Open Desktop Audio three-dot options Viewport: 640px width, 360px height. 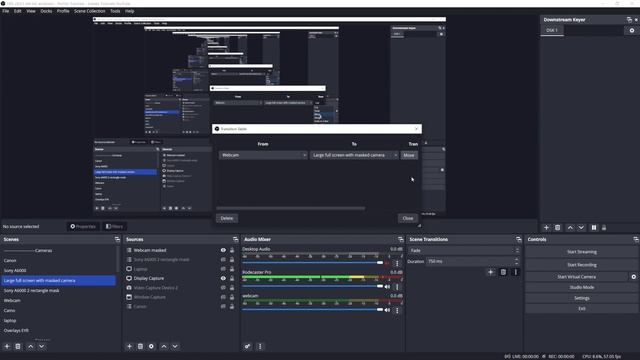coord(397,264)
